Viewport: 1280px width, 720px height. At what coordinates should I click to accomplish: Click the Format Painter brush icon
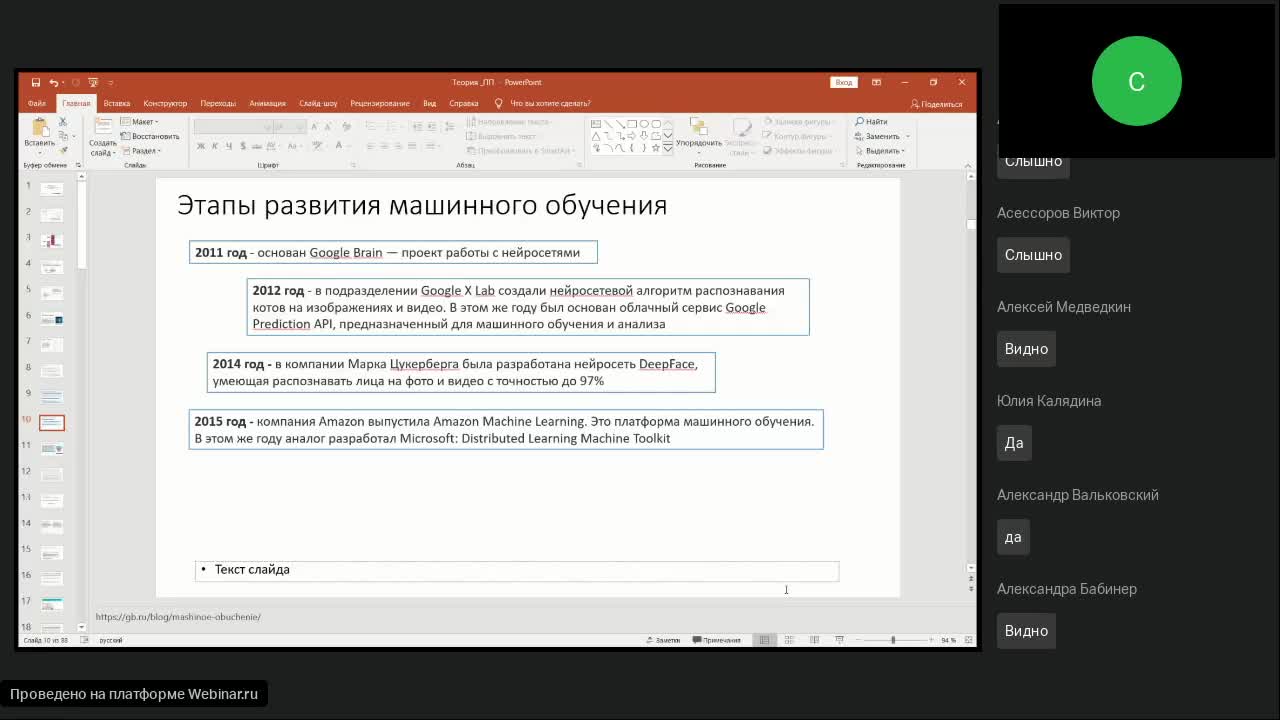coord(63,150)
